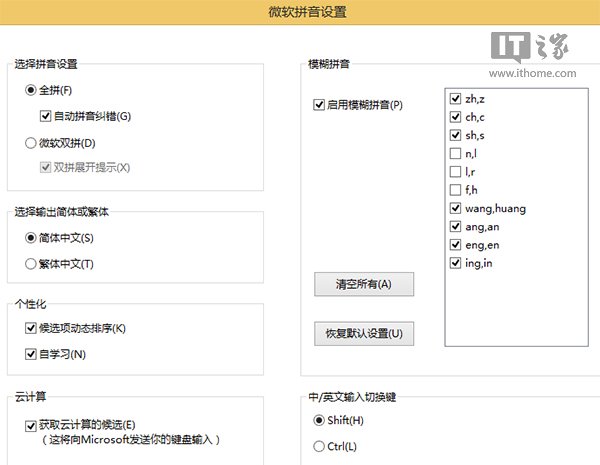Uncheck the zh,z fuzzy pair

[x=456, y=100]
